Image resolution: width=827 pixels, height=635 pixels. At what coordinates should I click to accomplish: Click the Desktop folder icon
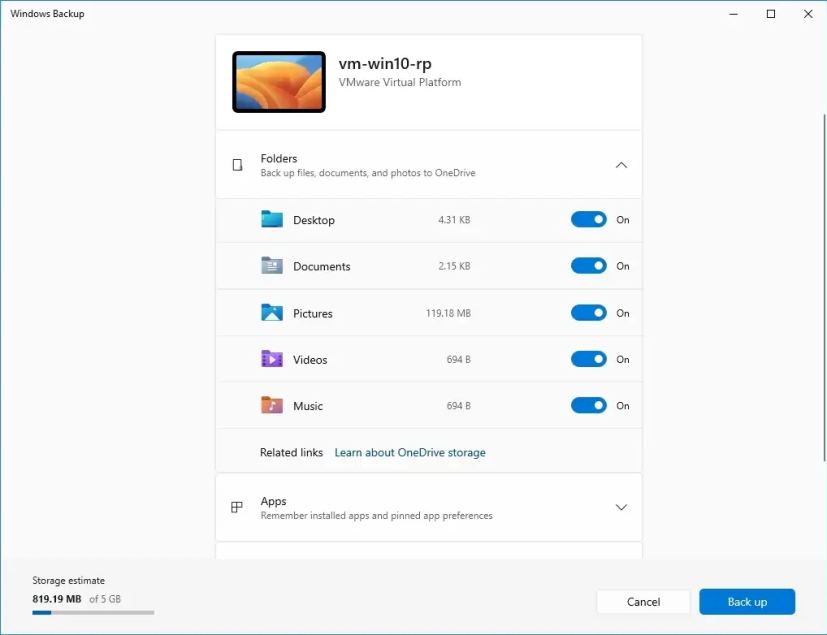click(x=272, y=219)
